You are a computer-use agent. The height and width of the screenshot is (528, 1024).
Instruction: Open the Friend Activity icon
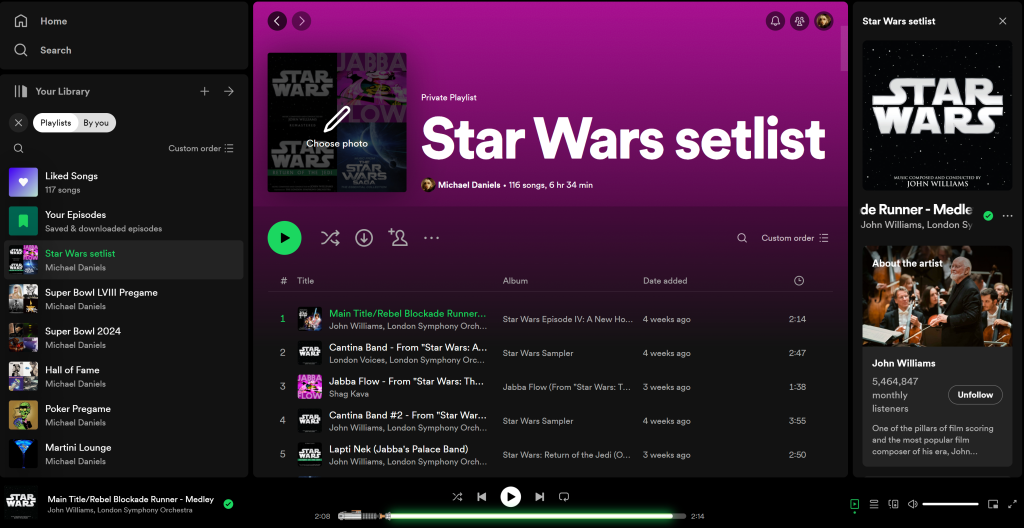coord(799,21)
